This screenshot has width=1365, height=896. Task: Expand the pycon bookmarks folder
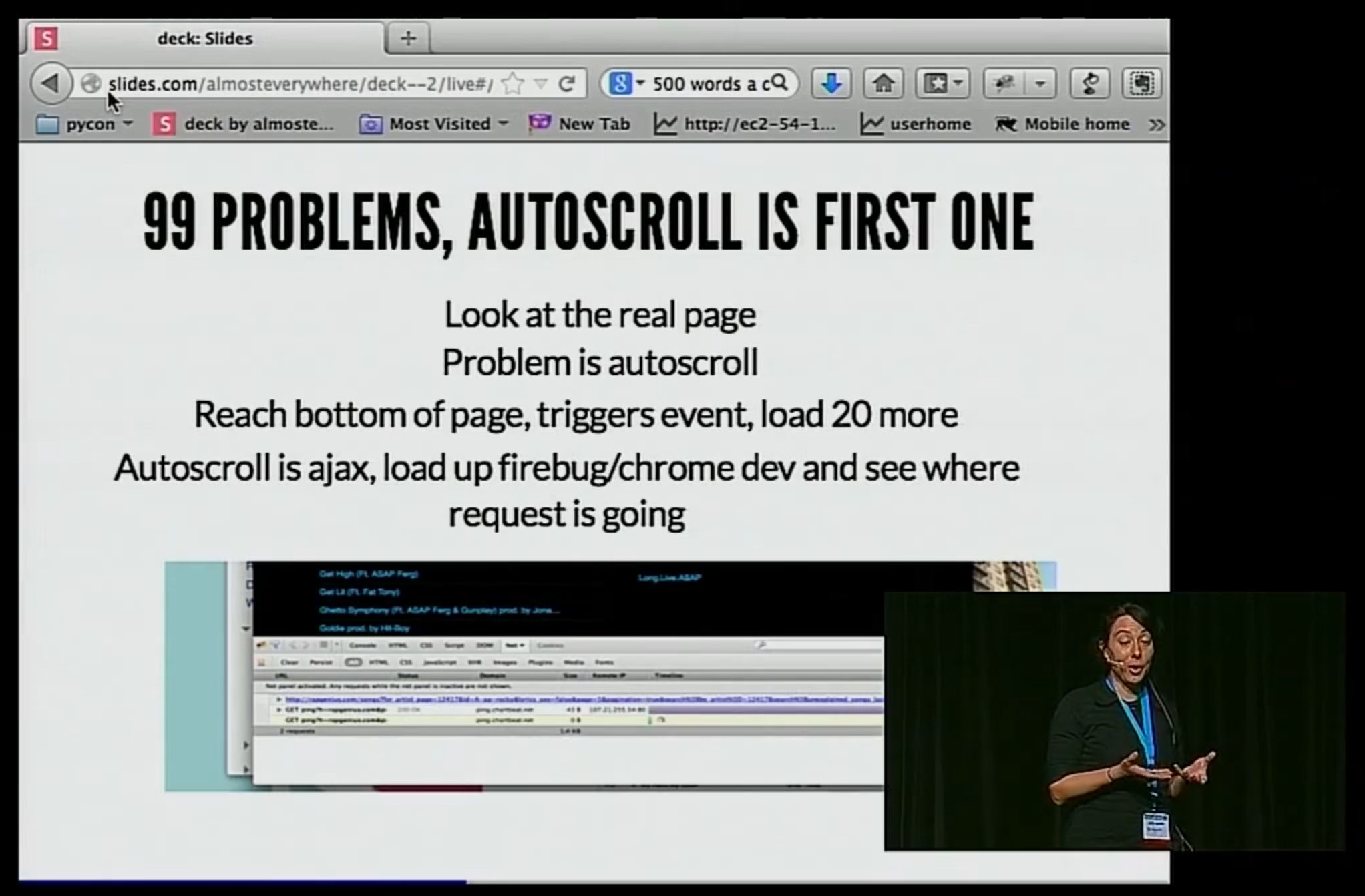(x=83, y=124)
